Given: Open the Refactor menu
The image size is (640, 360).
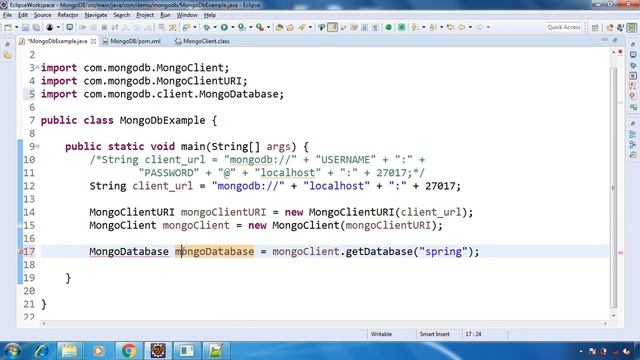Looking at the screenshot, I should 68,15.
